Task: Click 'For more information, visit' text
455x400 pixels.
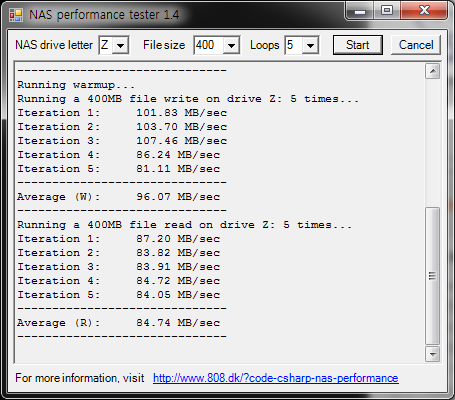Action: point(80,378)
